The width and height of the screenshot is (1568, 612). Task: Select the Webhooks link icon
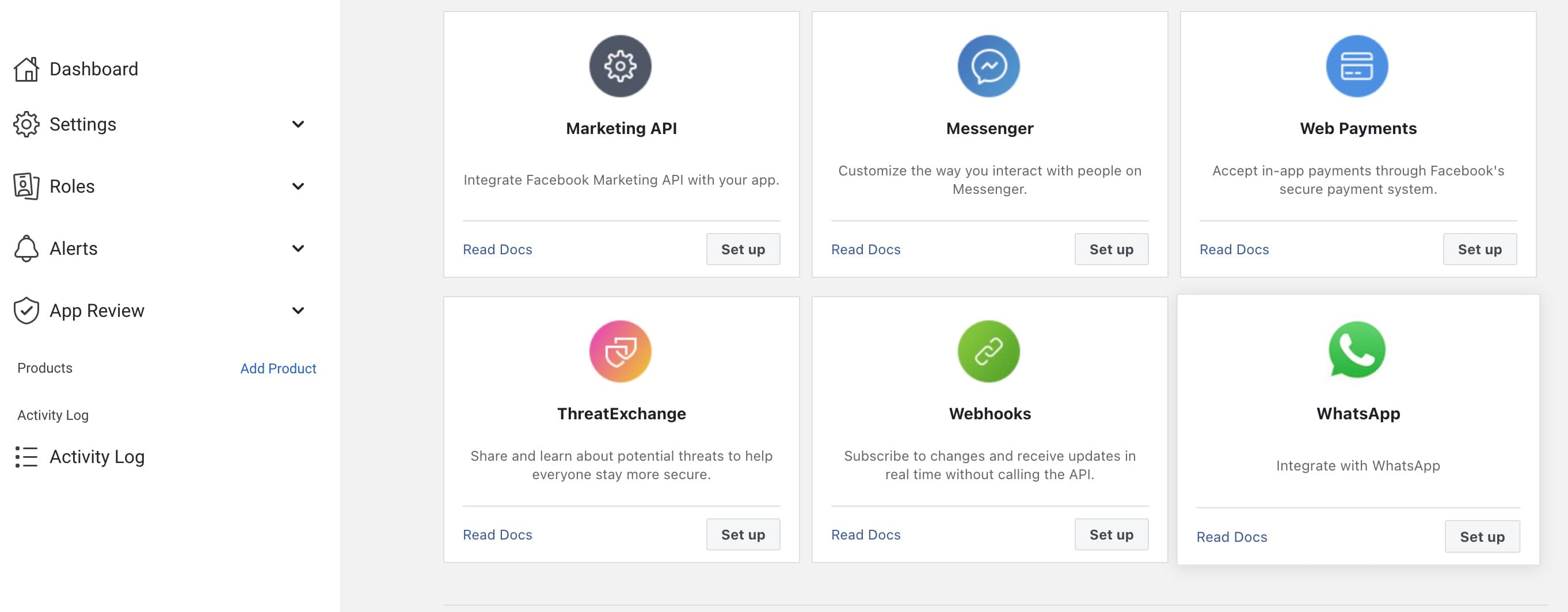pyautogui.click(x=988, y=351)
